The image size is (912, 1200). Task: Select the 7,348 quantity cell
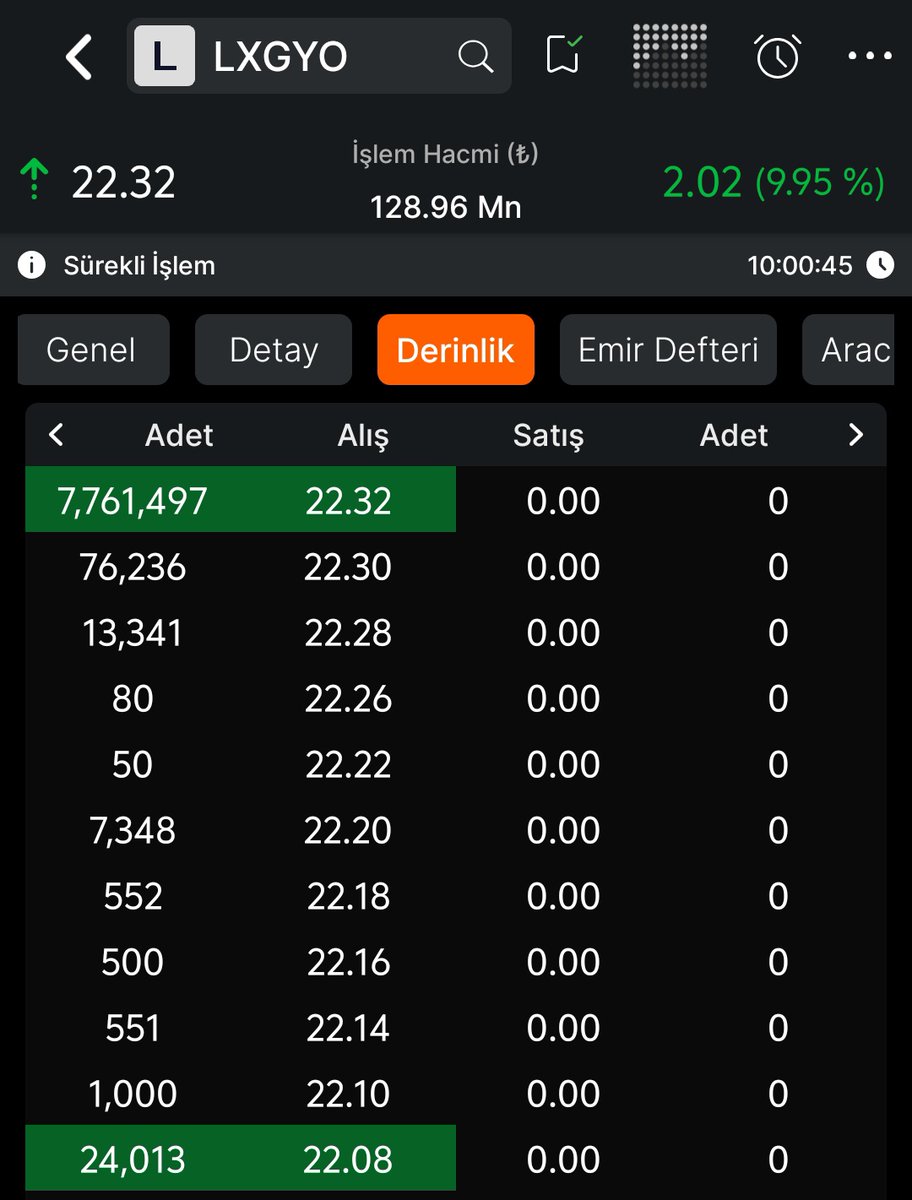[x=132, y=831]
